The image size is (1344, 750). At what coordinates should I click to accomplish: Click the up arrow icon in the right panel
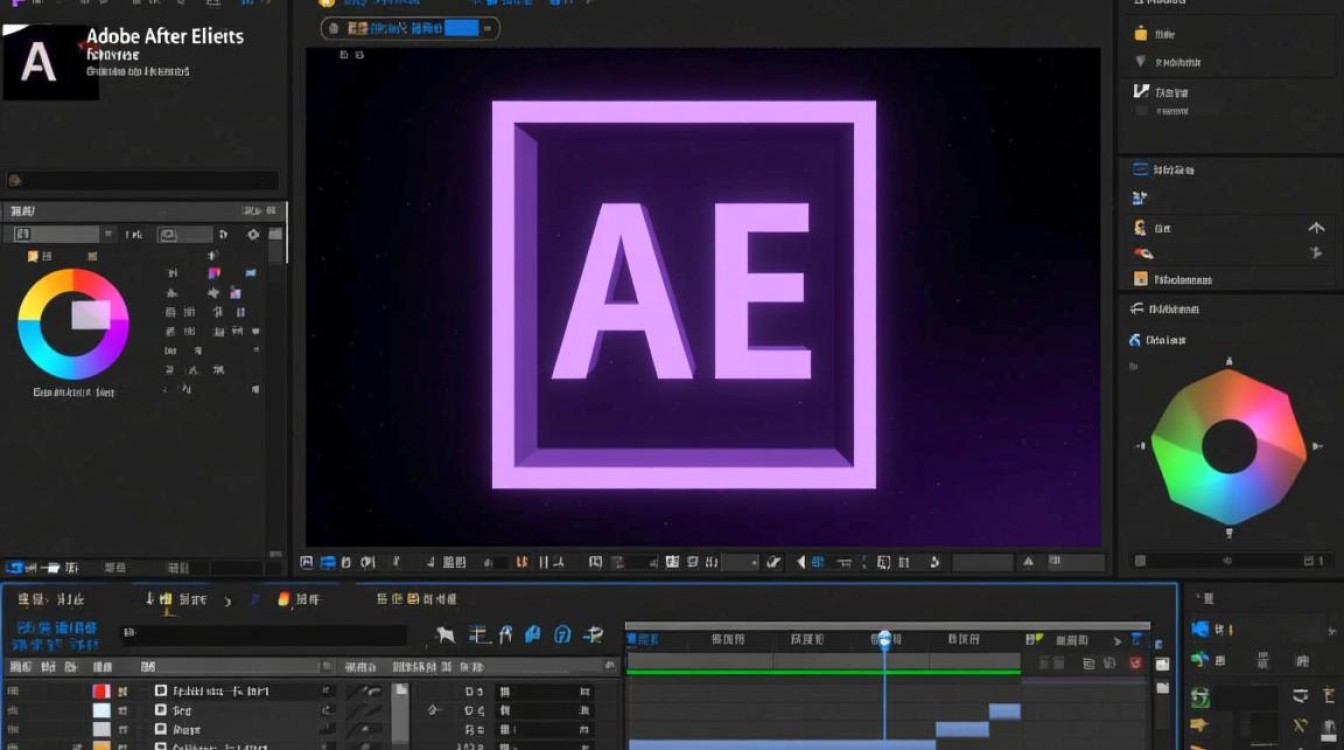click(x=1316, y=228)
